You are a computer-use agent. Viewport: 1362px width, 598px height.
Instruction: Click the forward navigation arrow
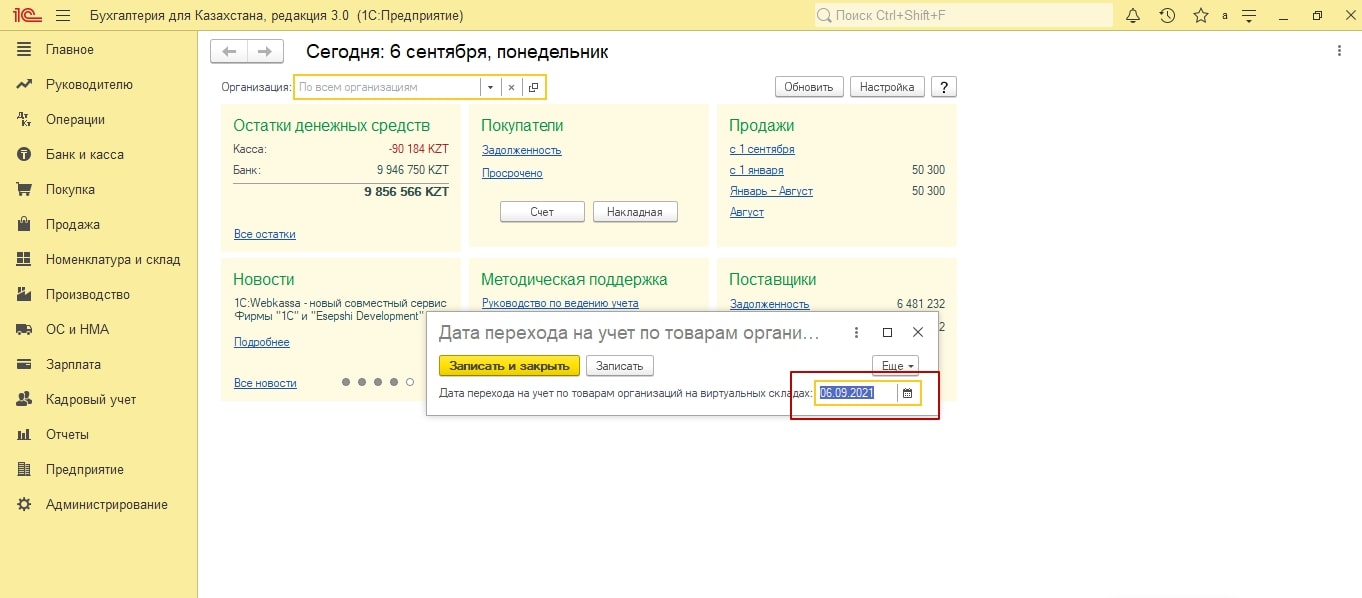tap(265, 52)
